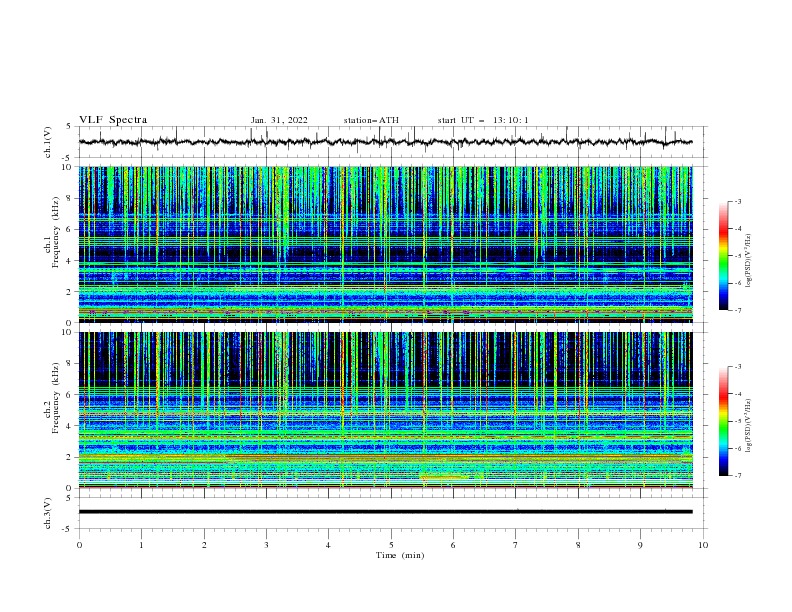
Task: Click the "-7" value on ch.2 colorbar
Action: 737,475
